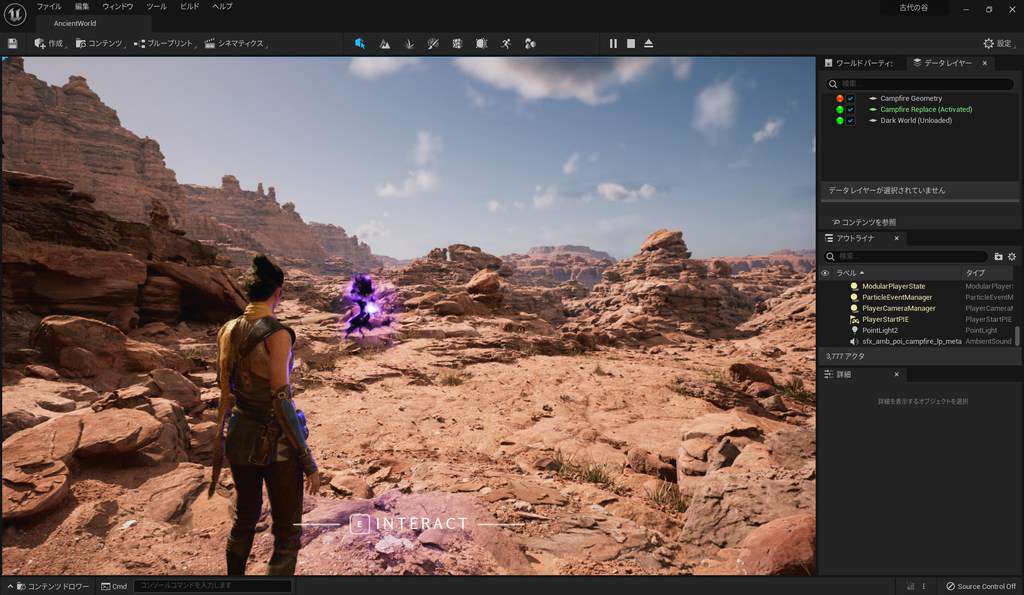Viewport: 1024px width, 595px height.
Task: Toggle Campfire Geometry layer checkbox
Action: pyautogui.click(x=850, y=99)
